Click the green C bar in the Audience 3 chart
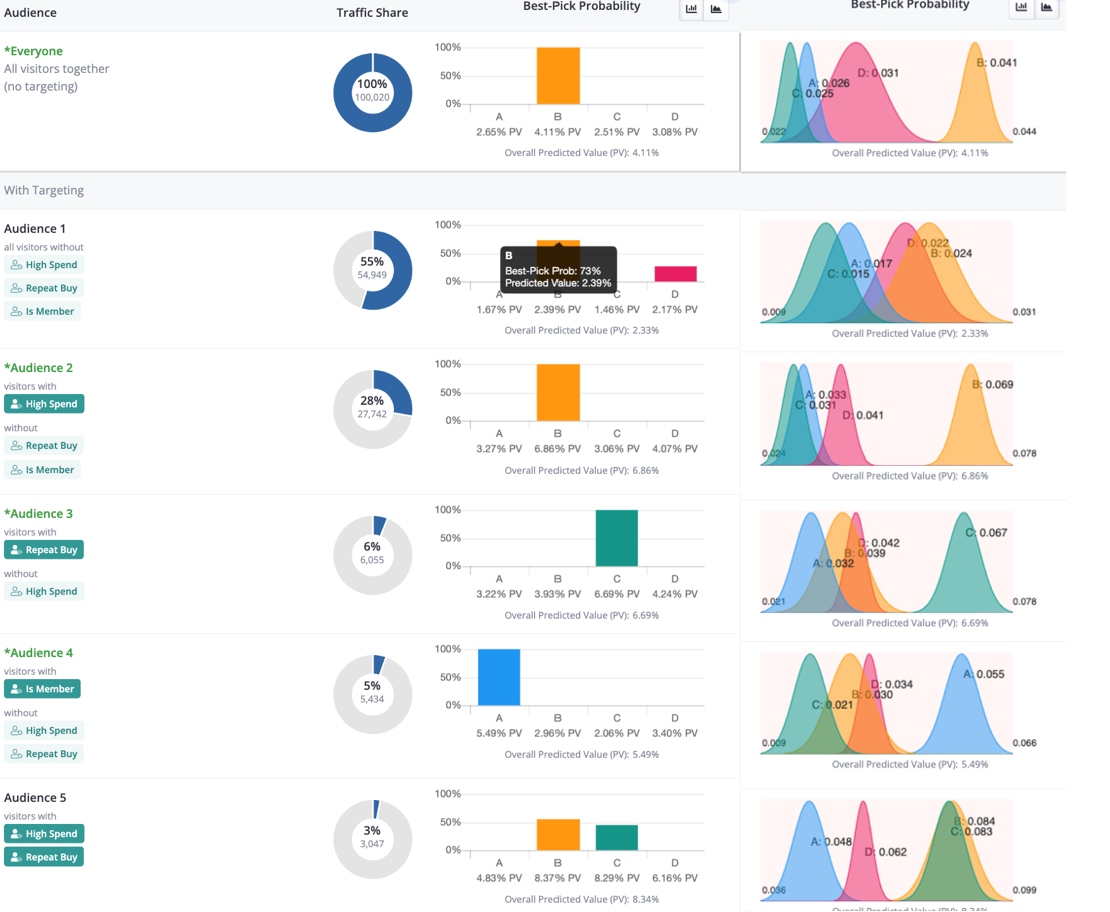 [x=616, y=538]
